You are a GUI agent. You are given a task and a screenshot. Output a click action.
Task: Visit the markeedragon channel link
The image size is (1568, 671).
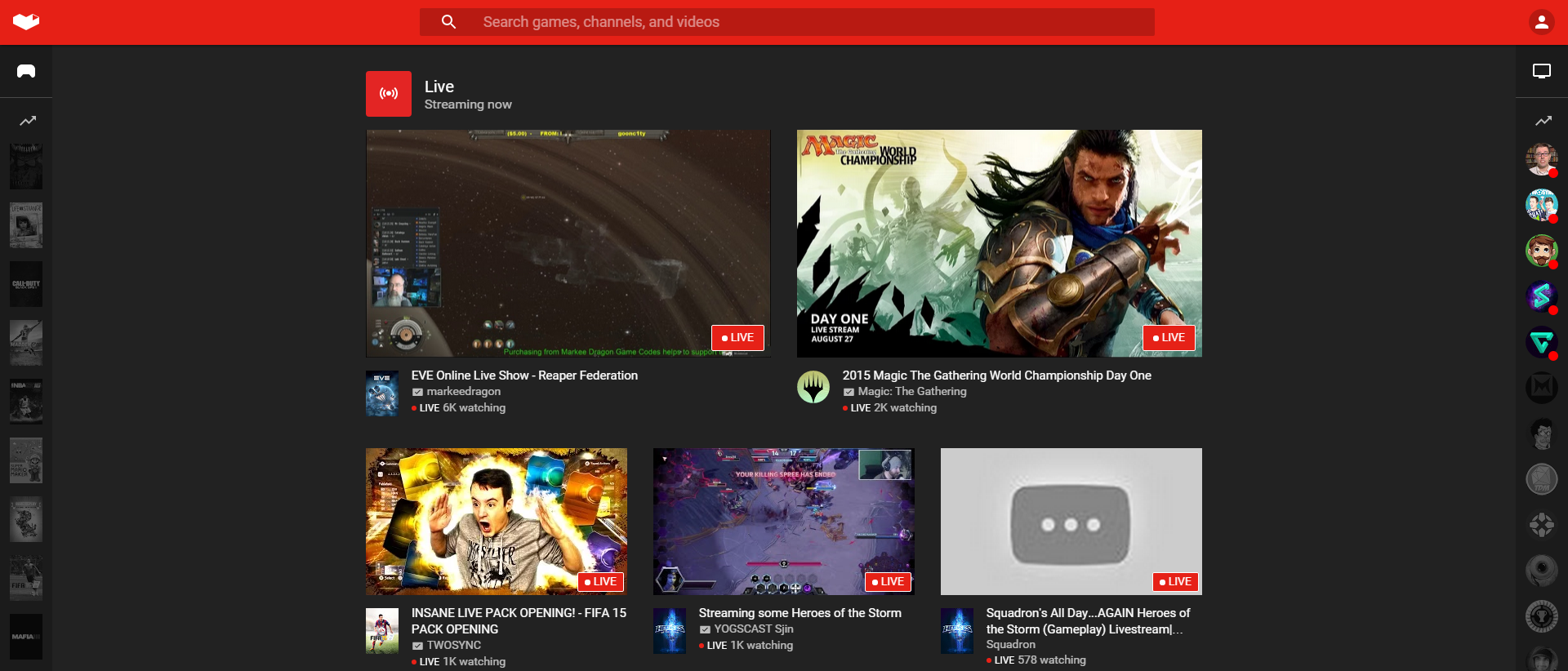464,392
